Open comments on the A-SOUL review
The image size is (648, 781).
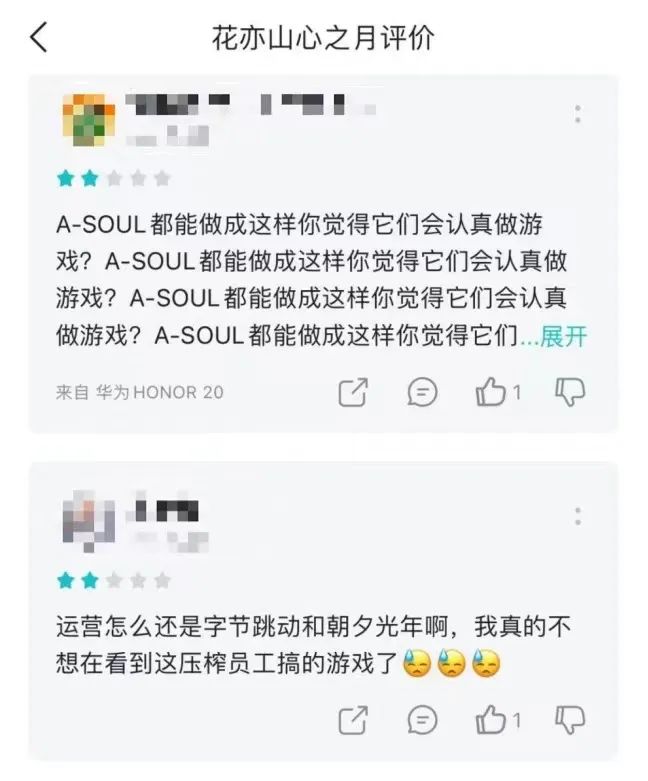(422, 392)
